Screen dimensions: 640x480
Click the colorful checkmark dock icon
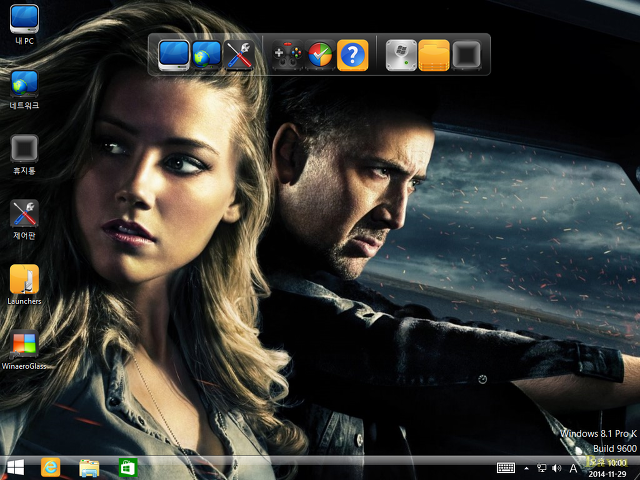coord(320,55)
